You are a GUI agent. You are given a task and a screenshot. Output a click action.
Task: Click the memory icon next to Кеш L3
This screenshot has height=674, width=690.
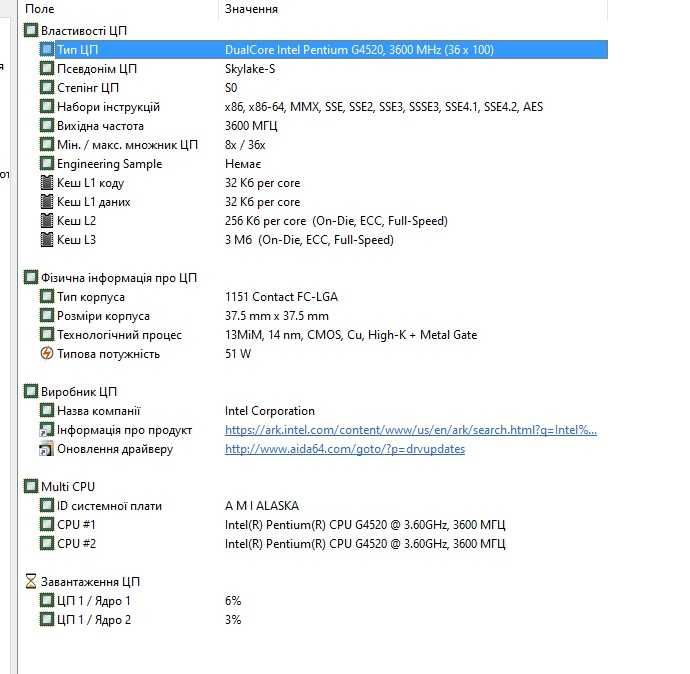(x=47, y=239)
